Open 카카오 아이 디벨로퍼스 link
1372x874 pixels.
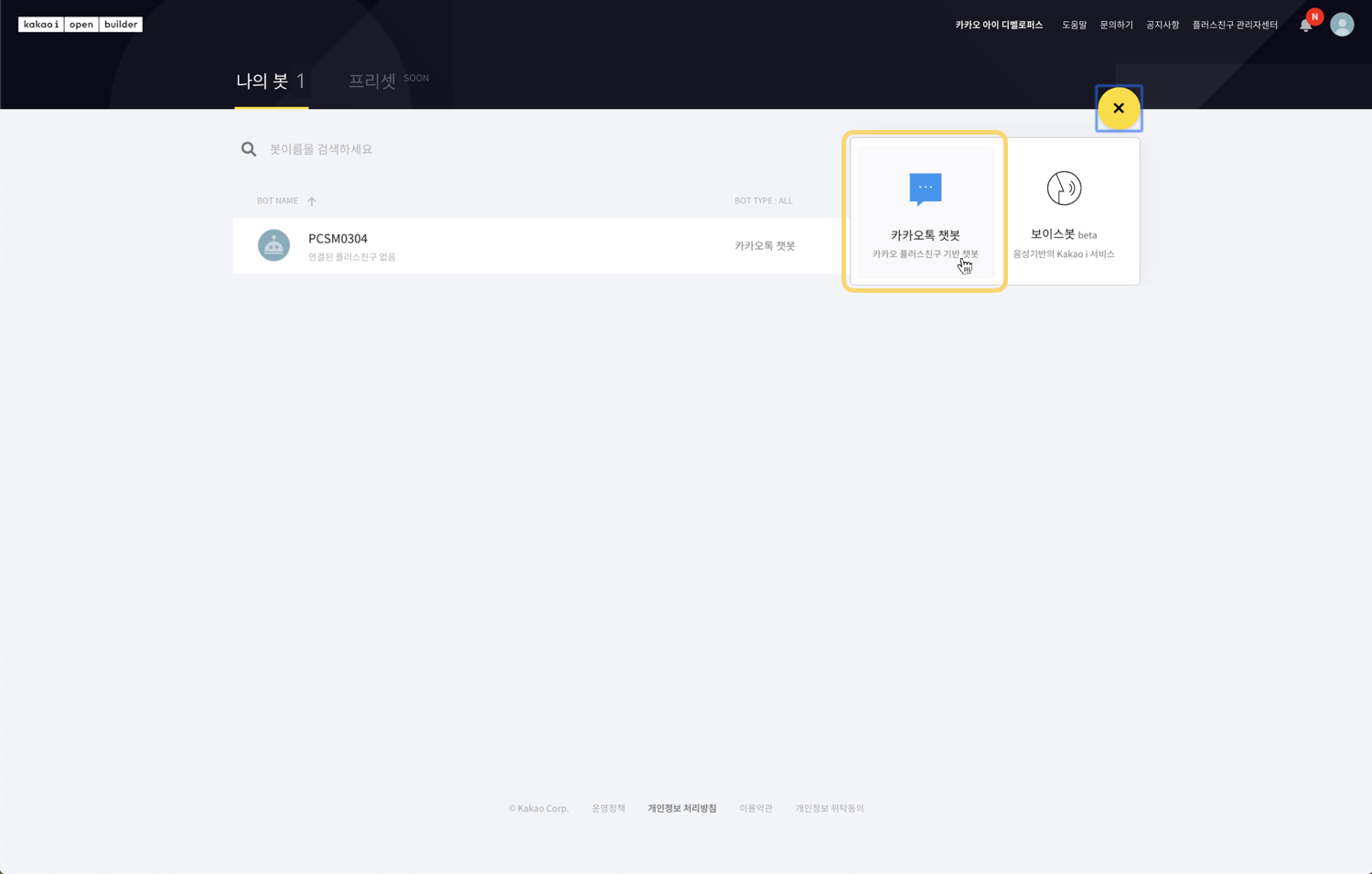coord(999,25)
